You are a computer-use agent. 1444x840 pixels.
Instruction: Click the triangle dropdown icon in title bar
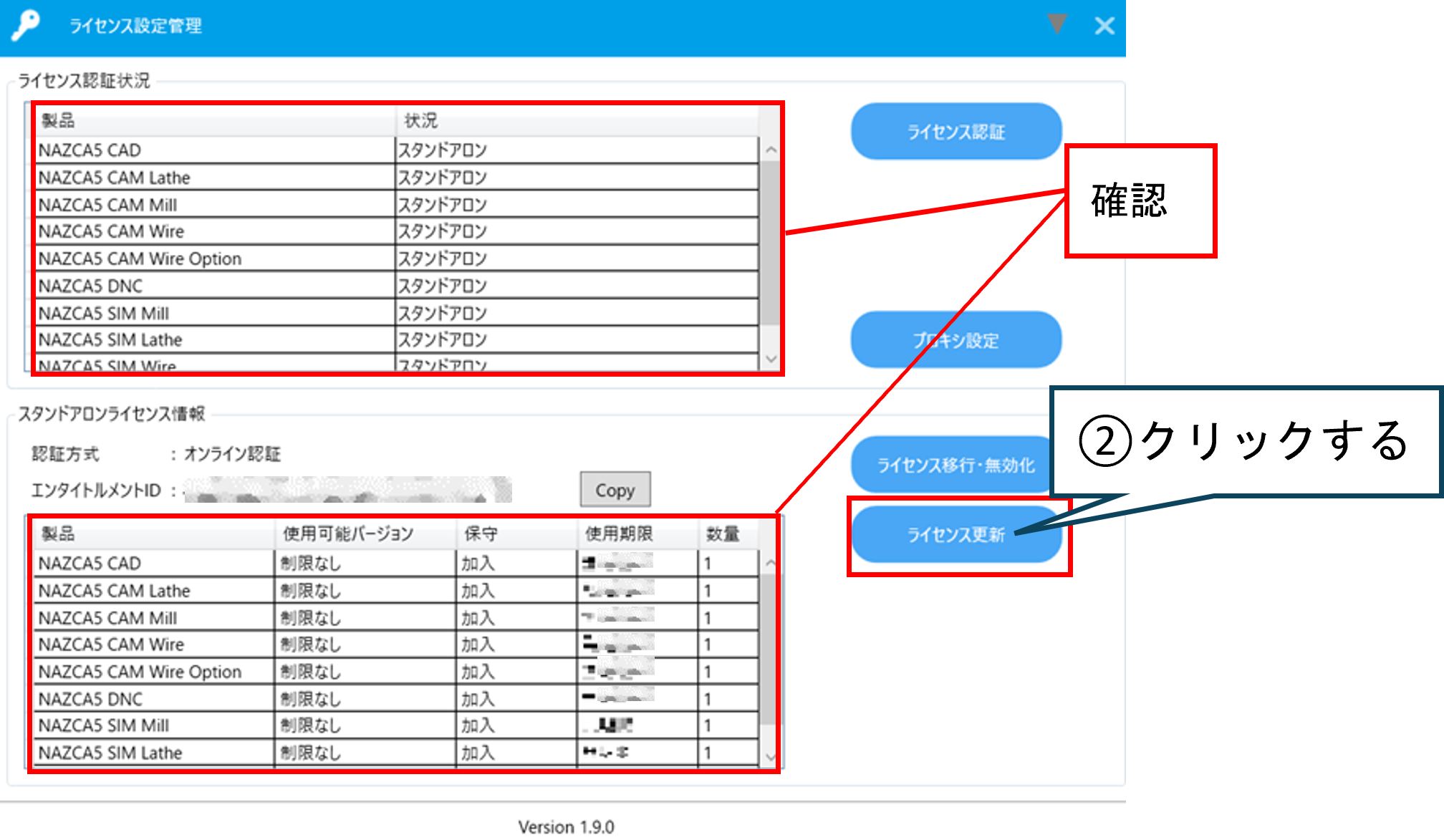(x=1056, y=24)
